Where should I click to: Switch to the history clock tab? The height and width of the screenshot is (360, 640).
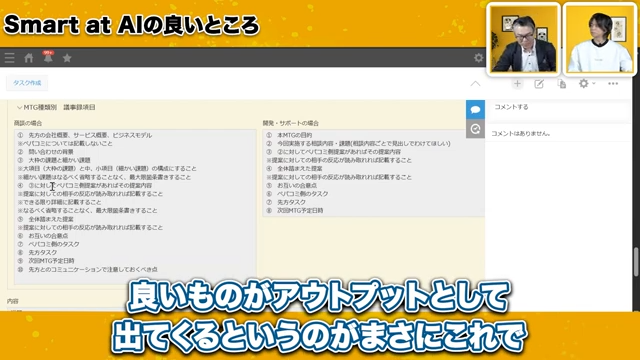(x=475, y=129)
